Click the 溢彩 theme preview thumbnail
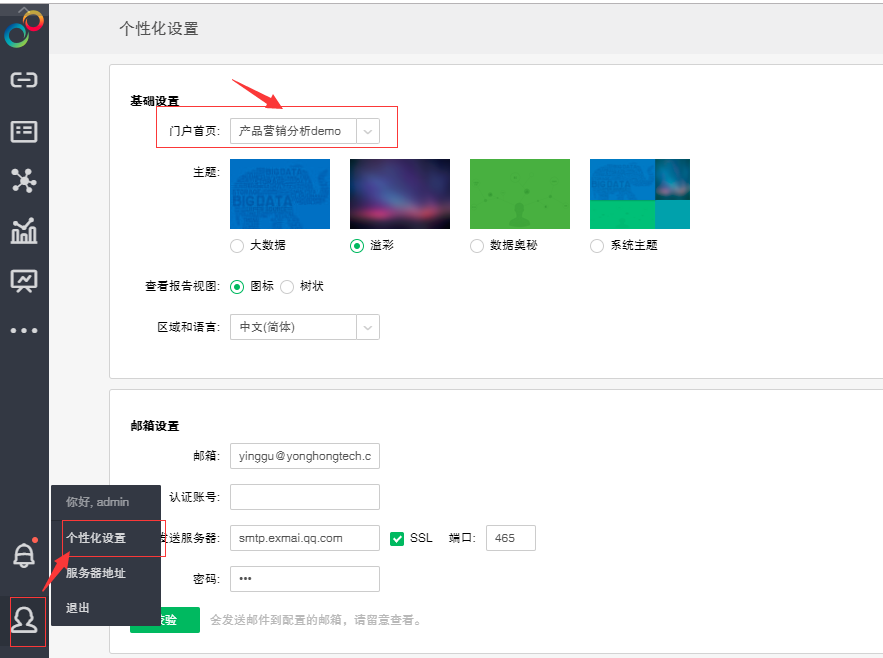This screenshot has height=658, width=883. 399,193
